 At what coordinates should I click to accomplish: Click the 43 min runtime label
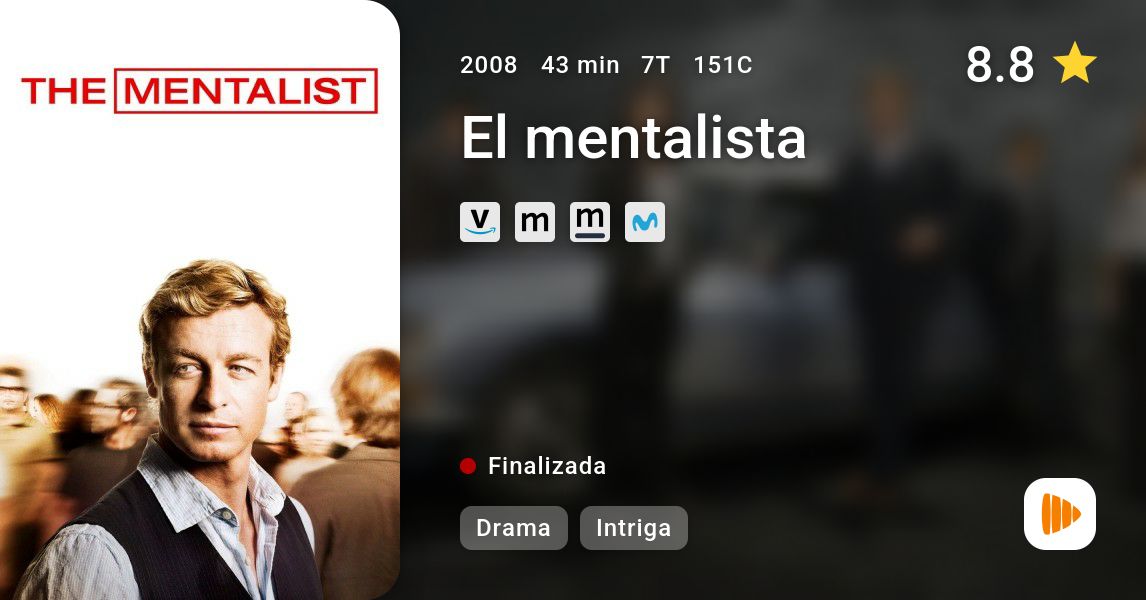click(580, 65)
